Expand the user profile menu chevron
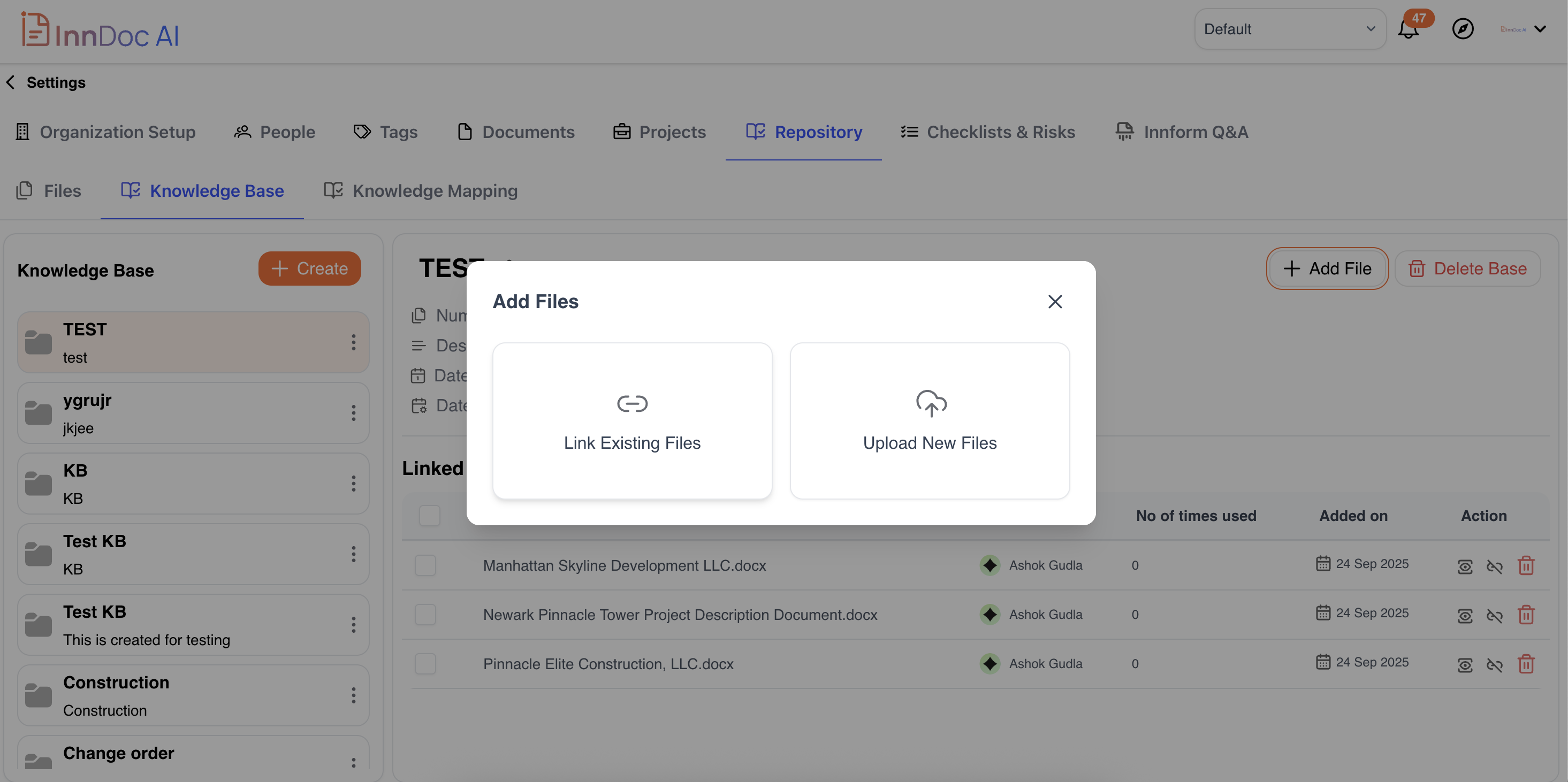The width and height of the screenshot is (1568, 782). pyautogui.click(x=1540, y=29)
